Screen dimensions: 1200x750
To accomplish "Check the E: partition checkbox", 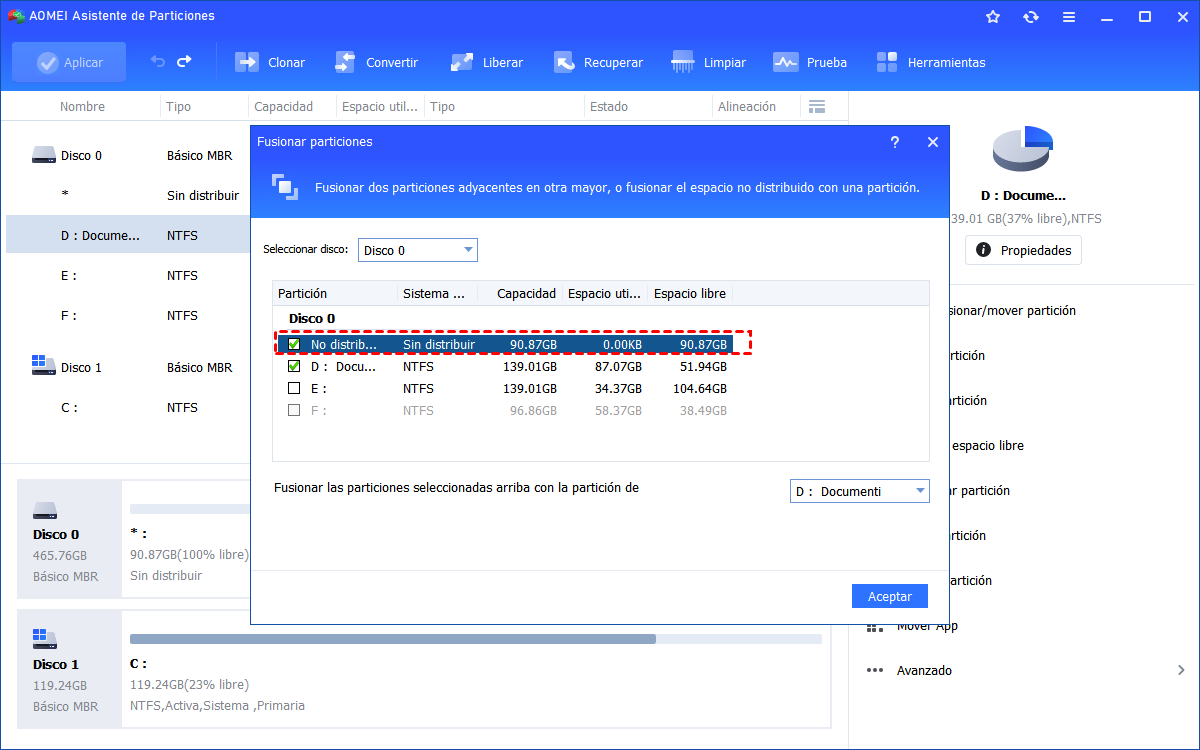I will coord(294,388).
